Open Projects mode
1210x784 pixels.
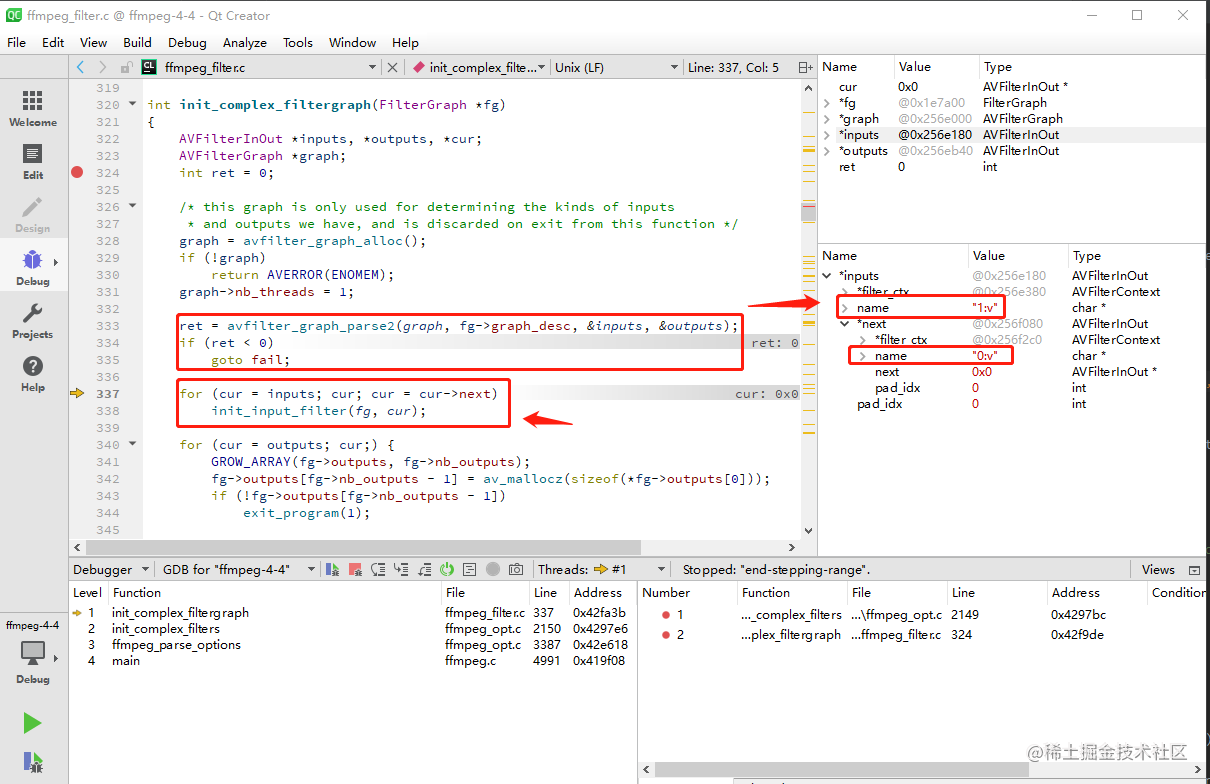click(x=33, y=320)
